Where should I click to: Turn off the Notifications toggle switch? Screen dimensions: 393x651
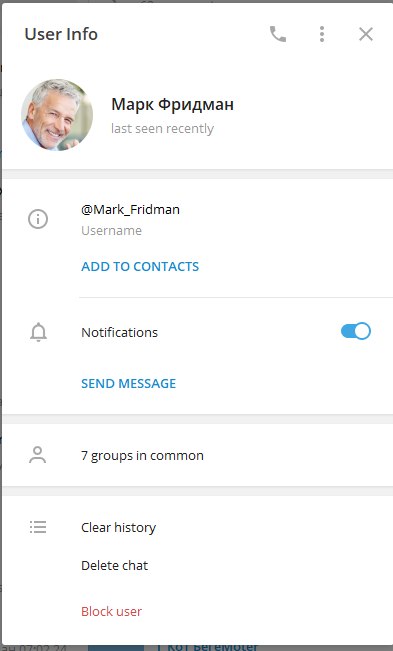[356, 331]
